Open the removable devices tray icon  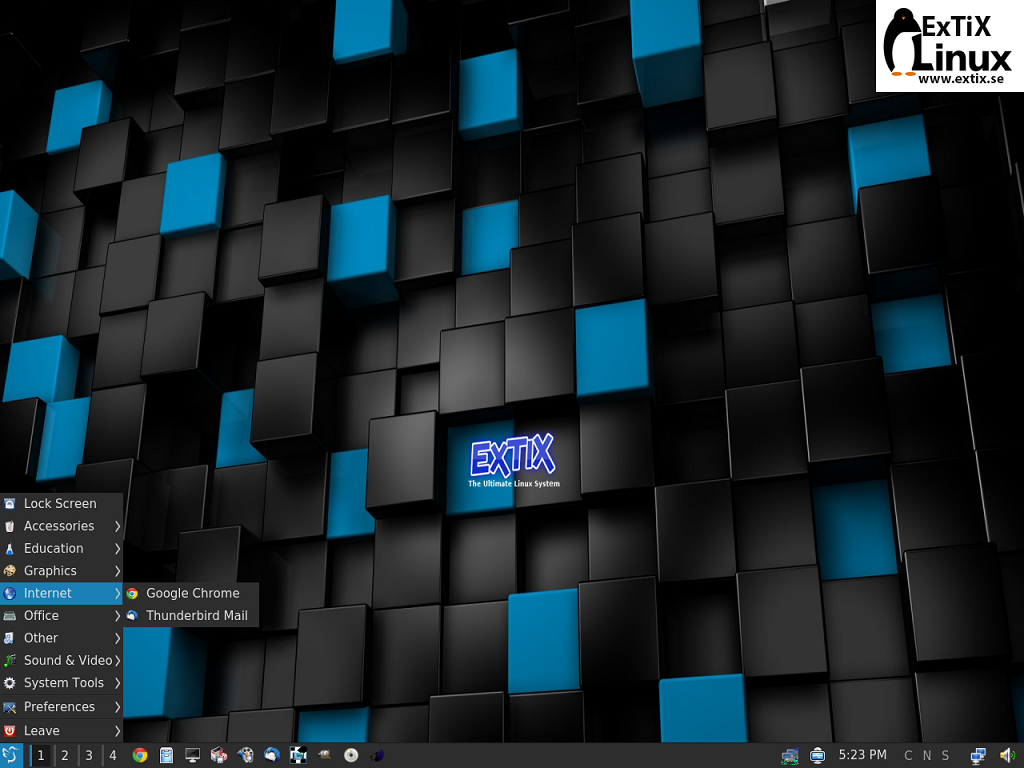point(817,756)
